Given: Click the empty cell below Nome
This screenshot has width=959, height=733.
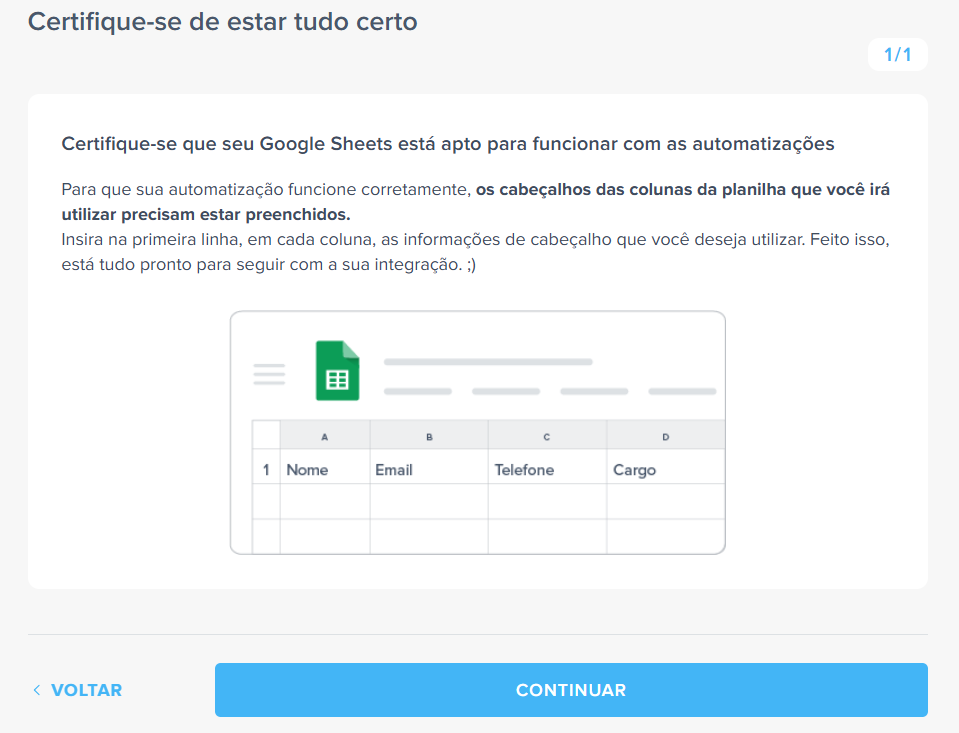Looking at the screenshot, I should 325,502.
